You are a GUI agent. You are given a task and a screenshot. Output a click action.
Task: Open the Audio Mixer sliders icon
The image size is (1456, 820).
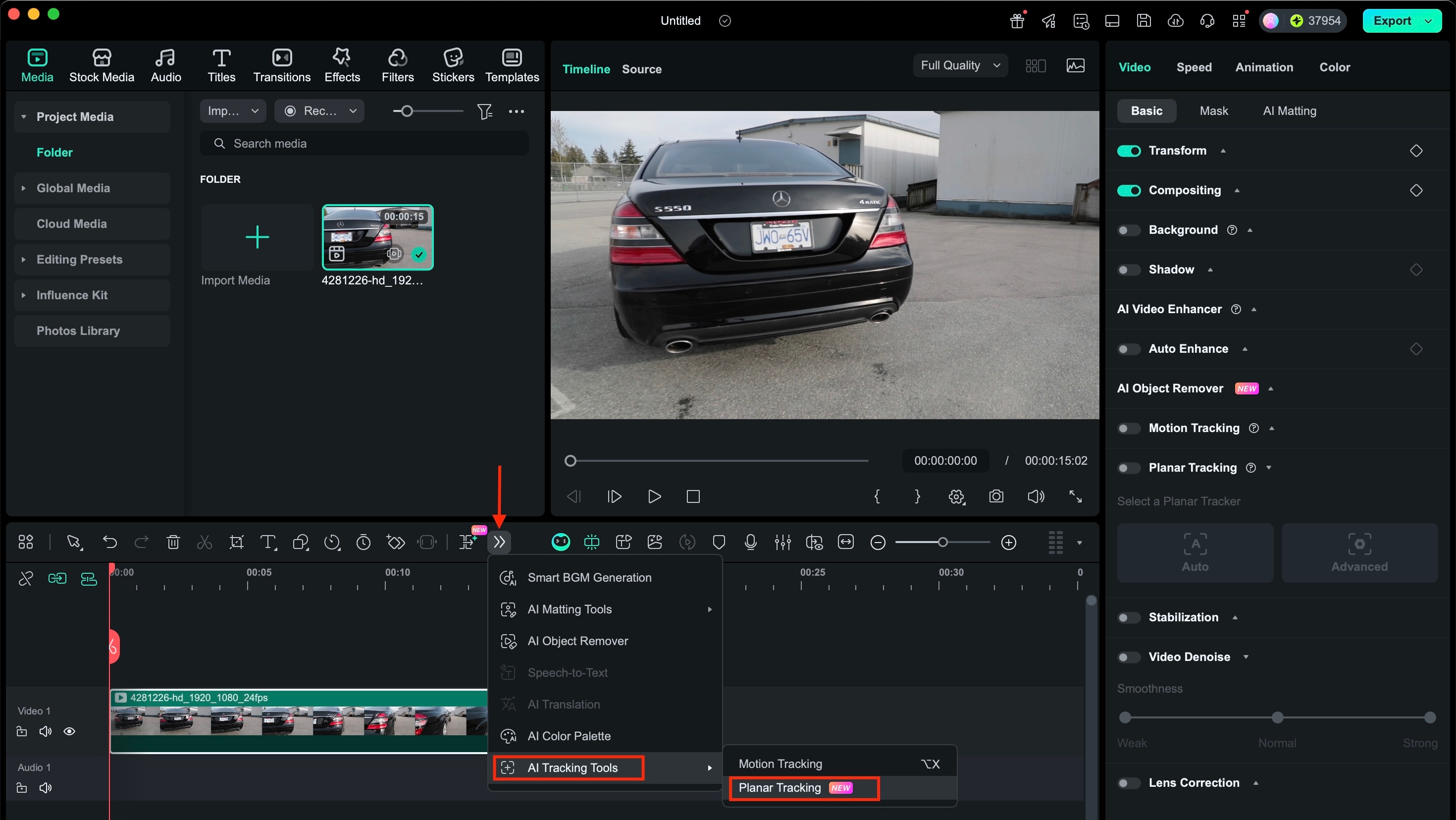coord(783,542)
